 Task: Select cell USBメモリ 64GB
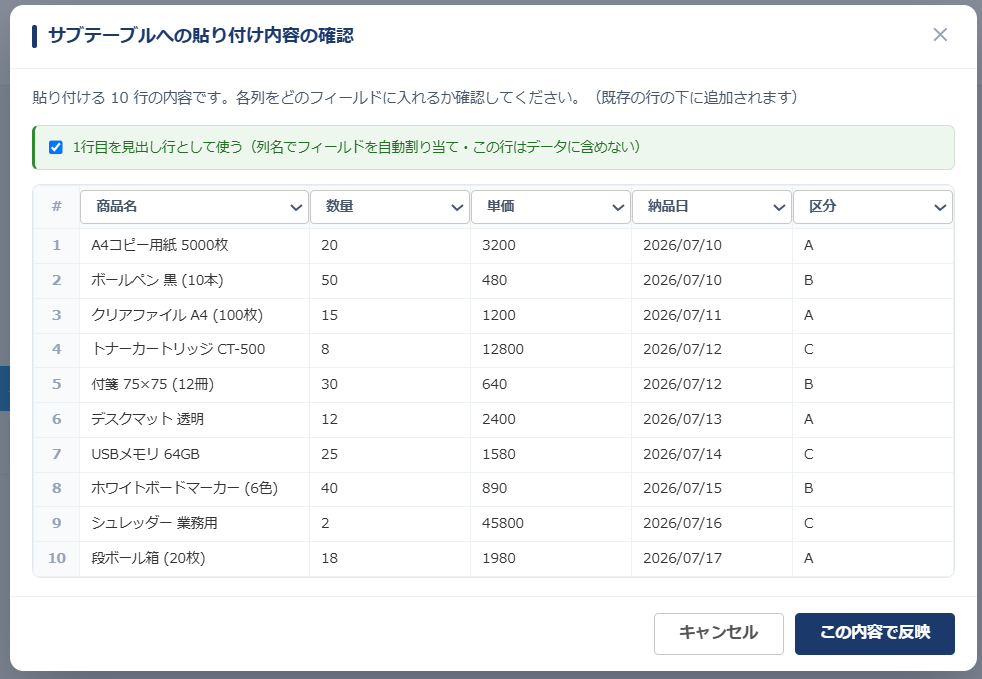(194, 454)
